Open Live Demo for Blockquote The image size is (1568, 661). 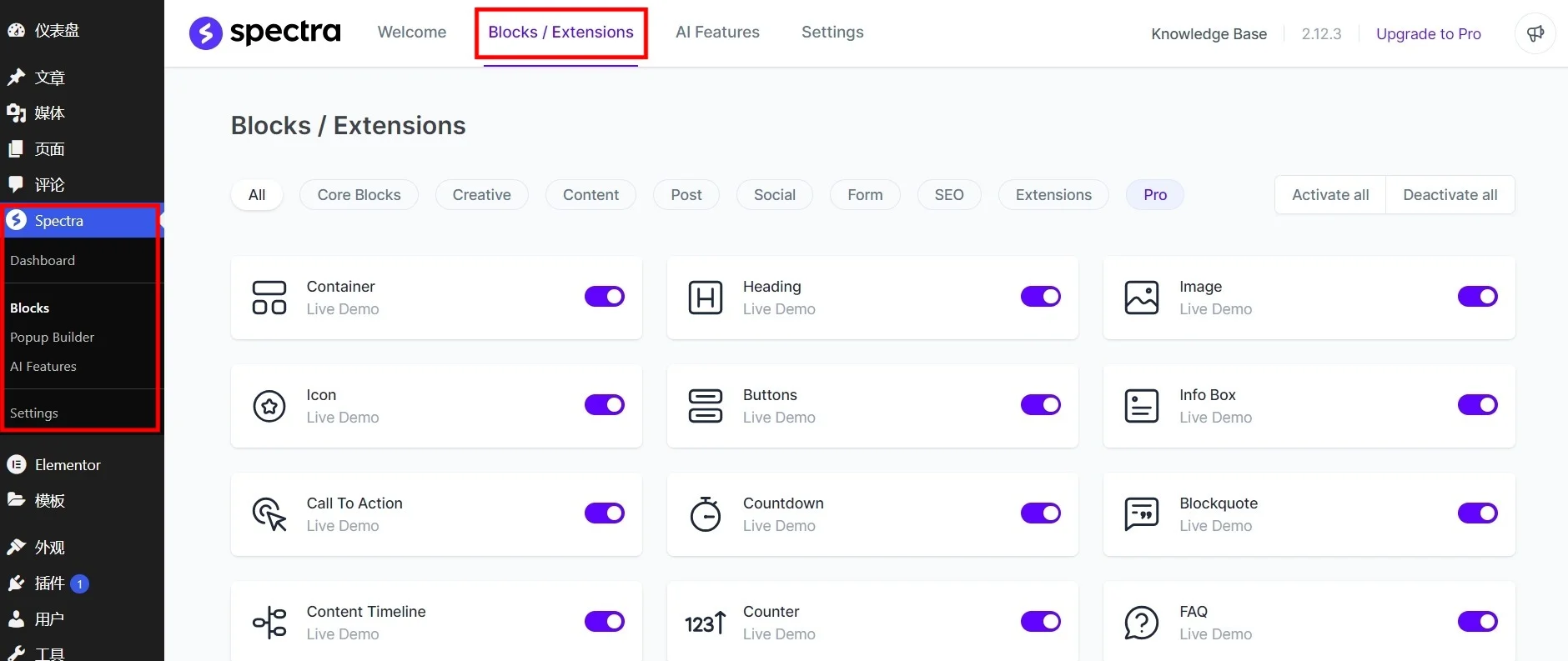click(1215, 526)
